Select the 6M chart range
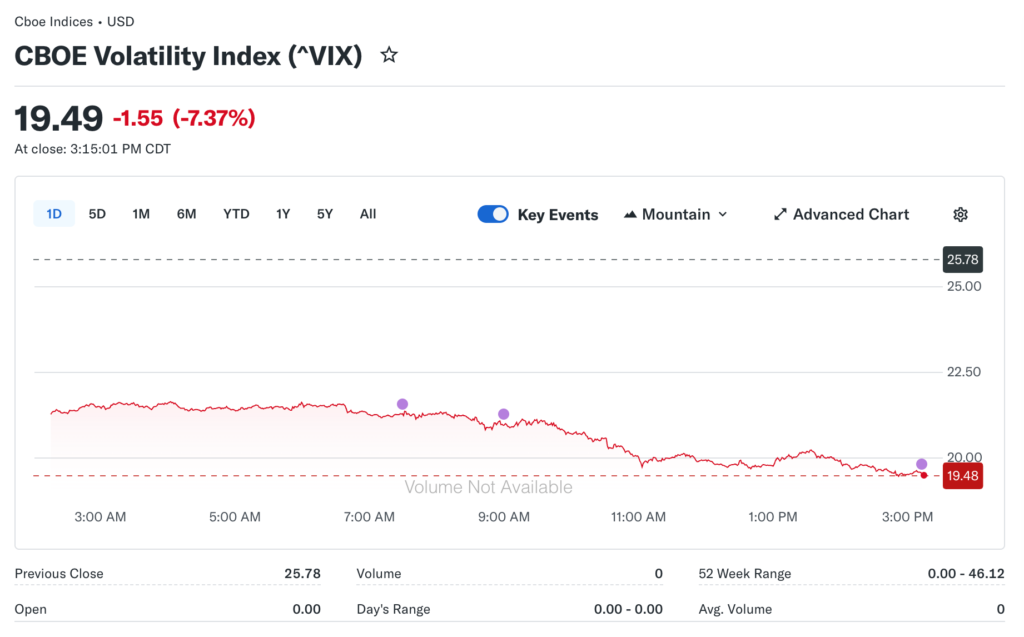Viewport: 1024px width, 637px height. point(186,214)
